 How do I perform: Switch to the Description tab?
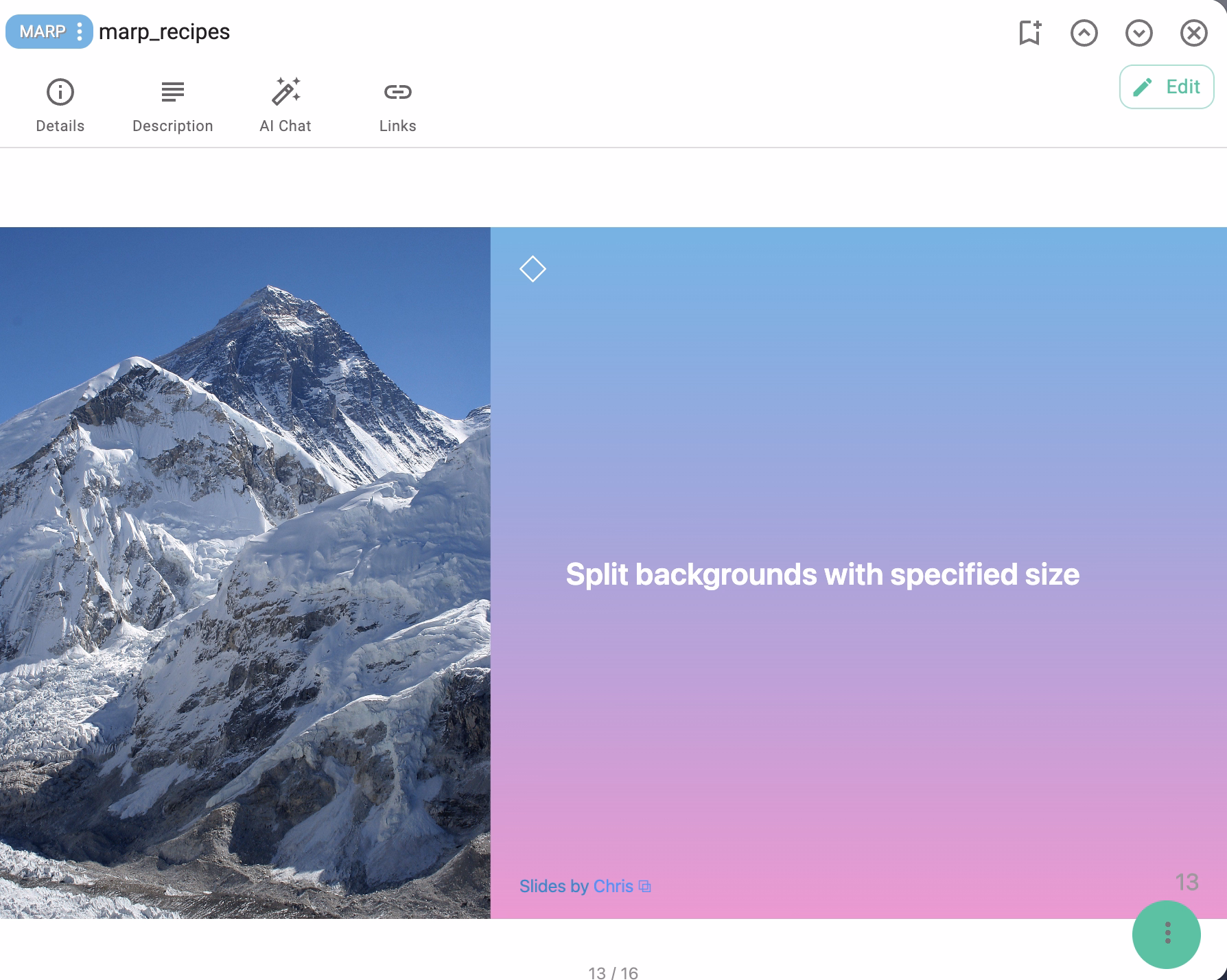coord(172,103)
